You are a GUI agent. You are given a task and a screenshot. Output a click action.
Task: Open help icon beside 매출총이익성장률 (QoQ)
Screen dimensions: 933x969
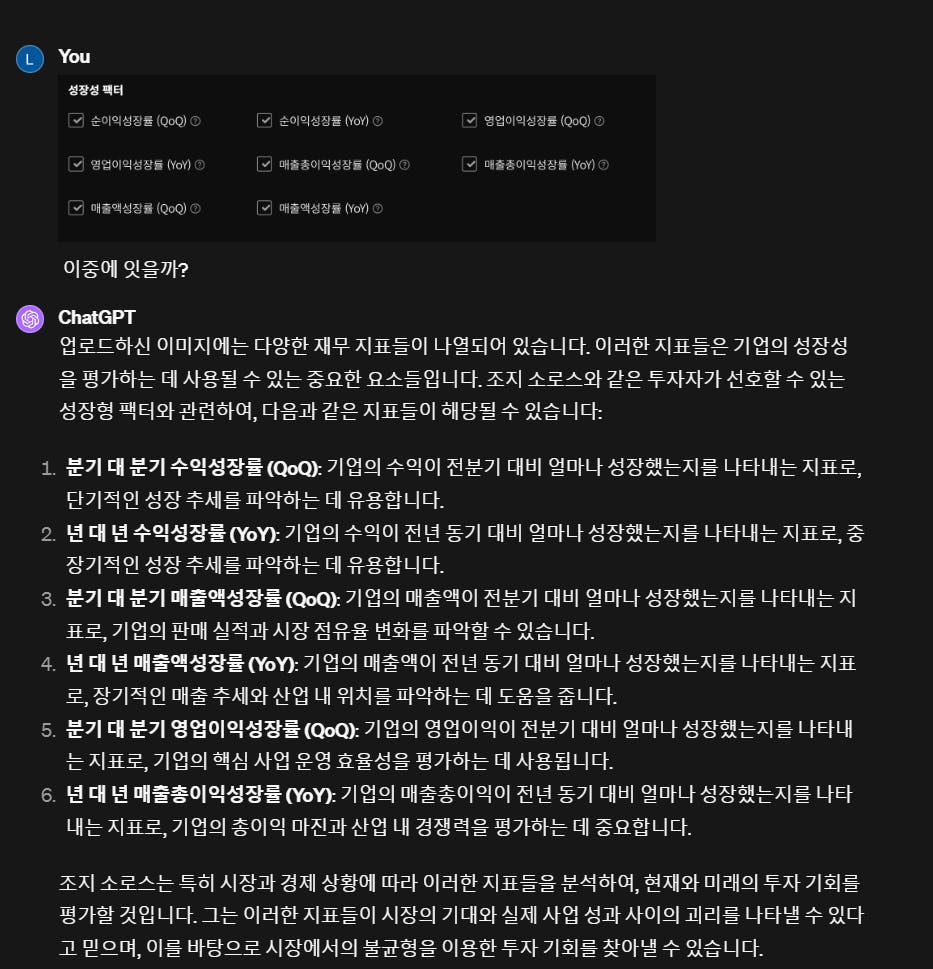click(405, 165)
